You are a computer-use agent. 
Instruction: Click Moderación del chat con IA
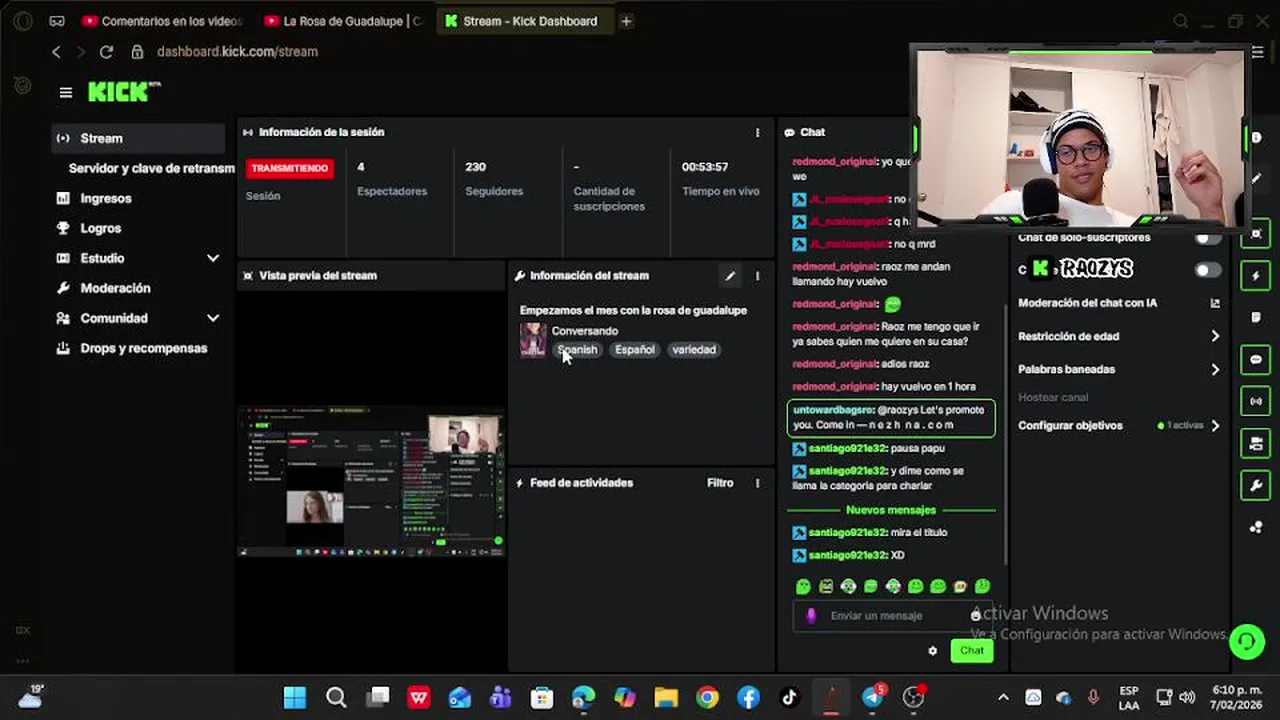(x=1087, y=303)
